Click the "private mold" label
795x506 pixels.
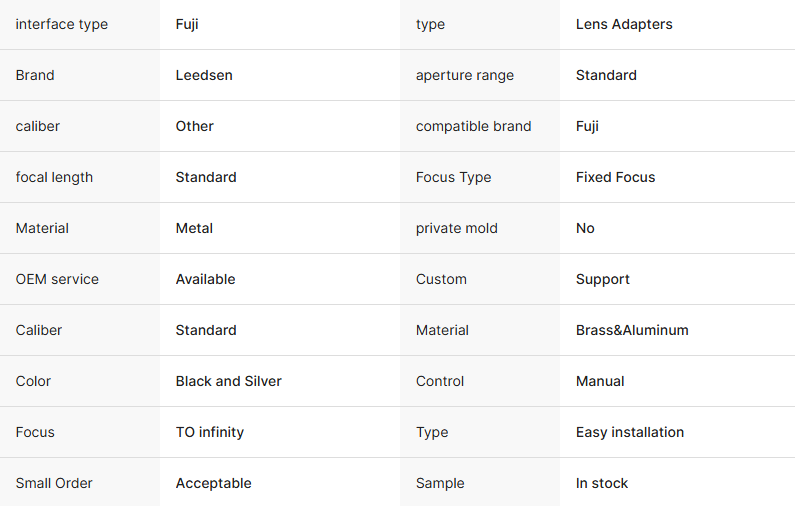point(457,228)
